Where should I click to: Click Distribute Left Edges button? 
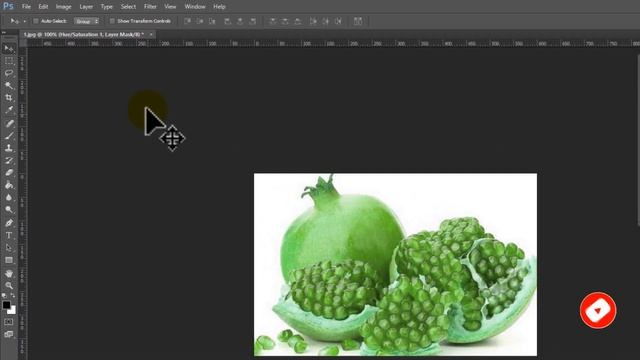point(313,21)
